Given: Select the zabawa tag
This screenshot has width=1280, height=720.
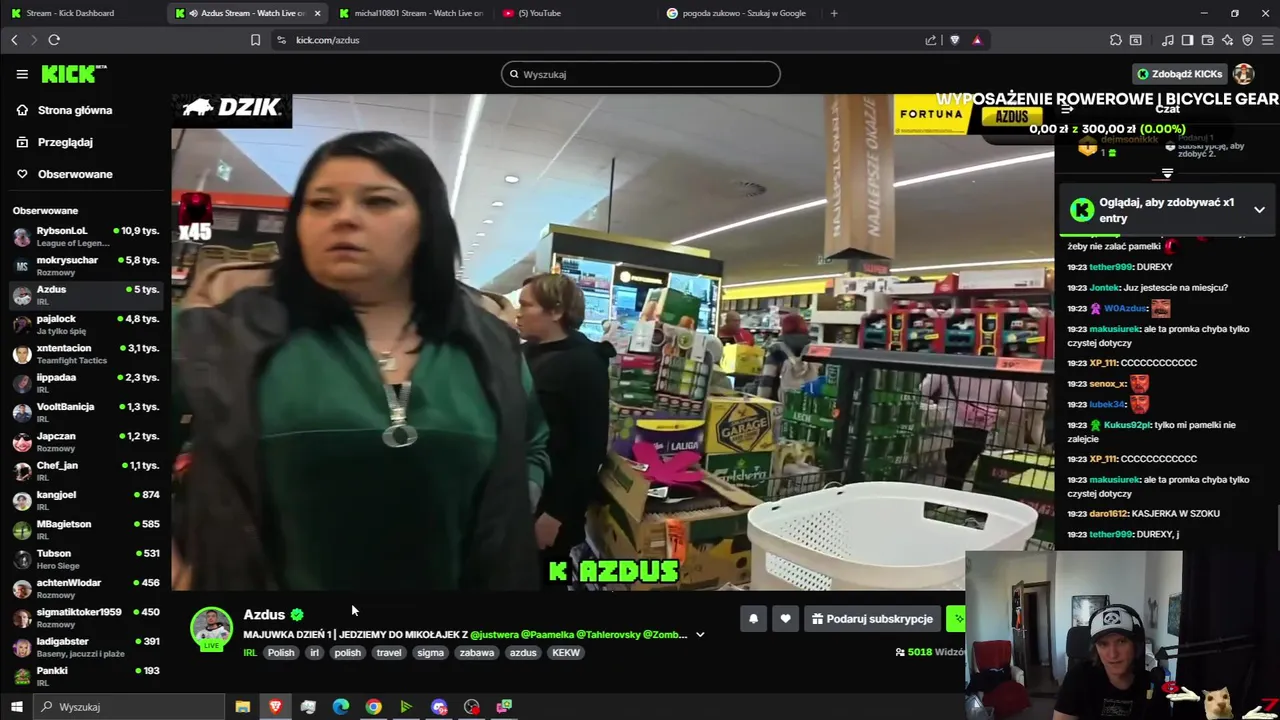Looking at the screenshot, I should point(476,653).
